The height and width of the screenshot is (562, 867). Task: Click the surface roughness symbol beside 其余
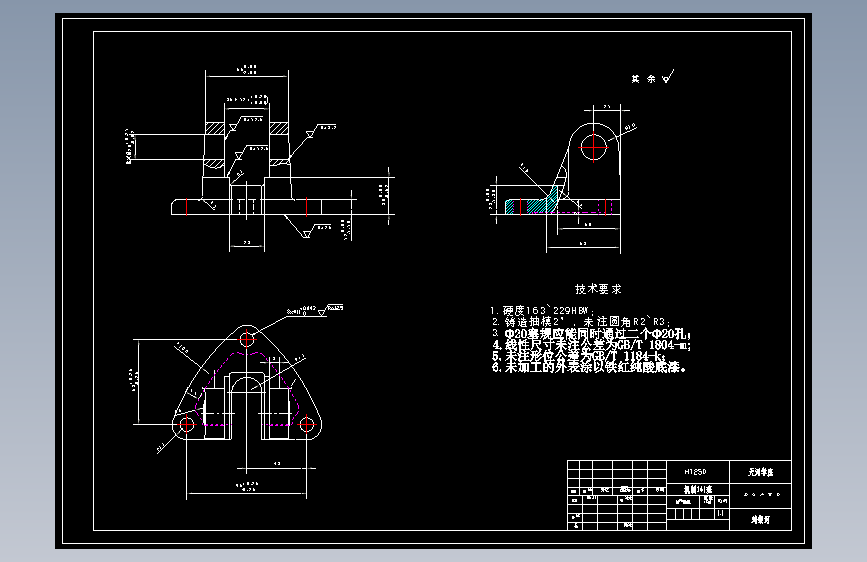click(x=668, y=76)
